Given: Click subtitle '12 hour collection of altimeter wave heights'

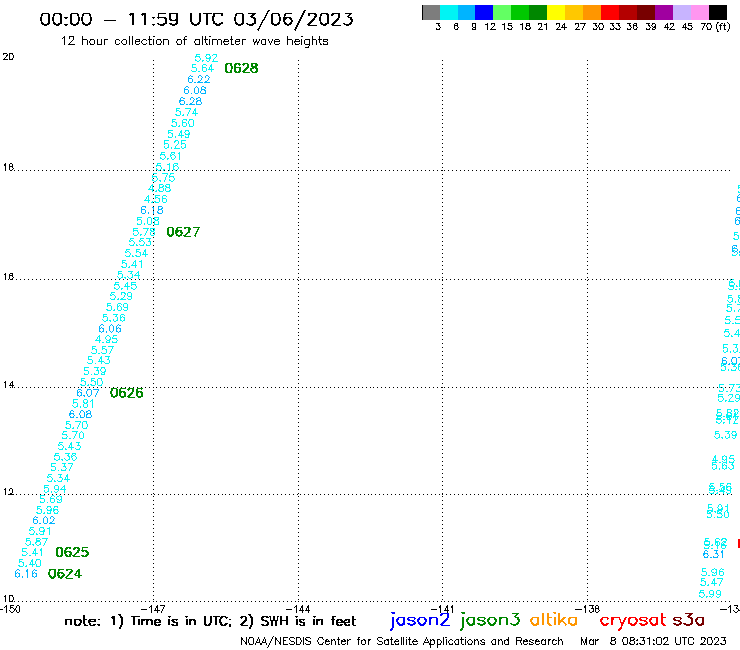Looking at the screenshot, I should [194, 41].
